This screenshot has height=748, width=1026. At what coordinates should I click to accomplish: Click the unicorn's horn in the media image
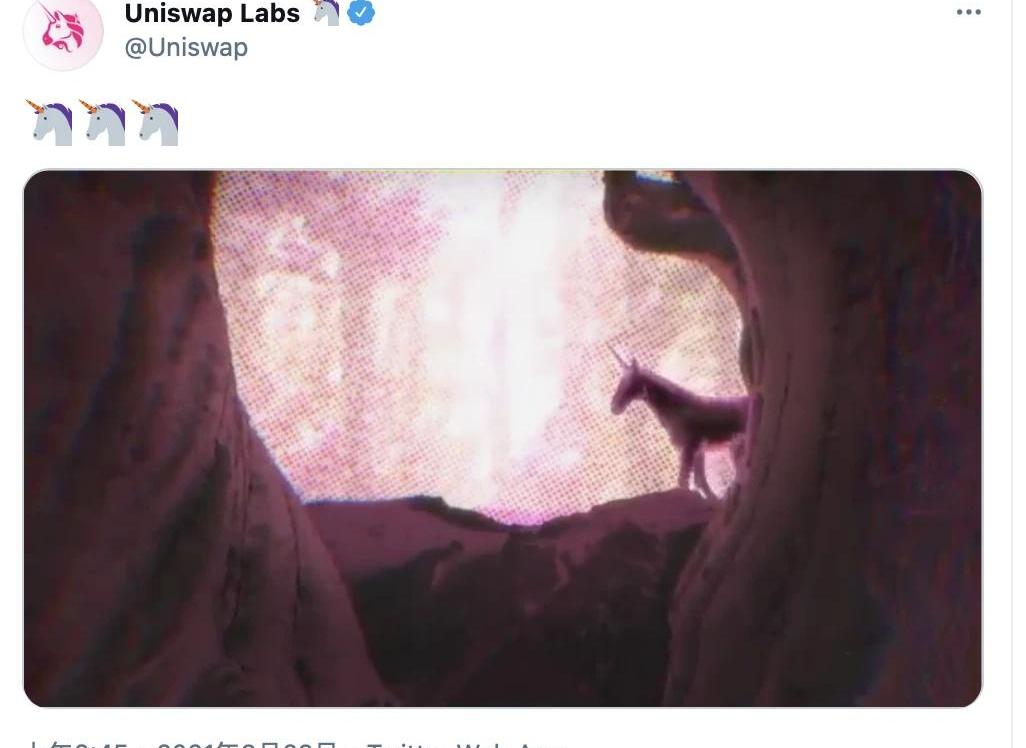(618, 357)
